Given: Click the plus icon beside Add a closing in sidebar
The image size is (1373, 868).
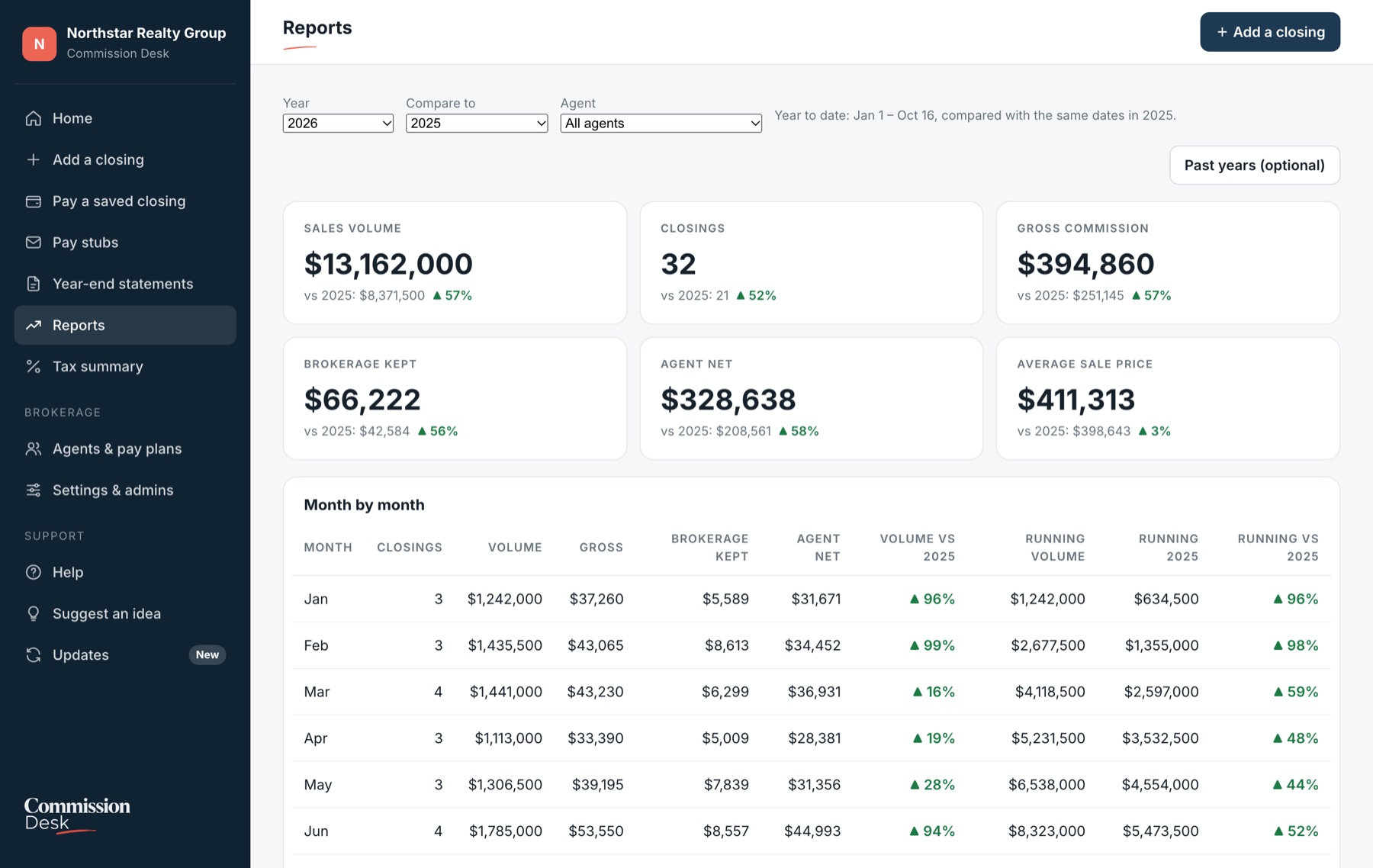Looking at the screenshot, I should pyautogui.click(x=33, y=159).
